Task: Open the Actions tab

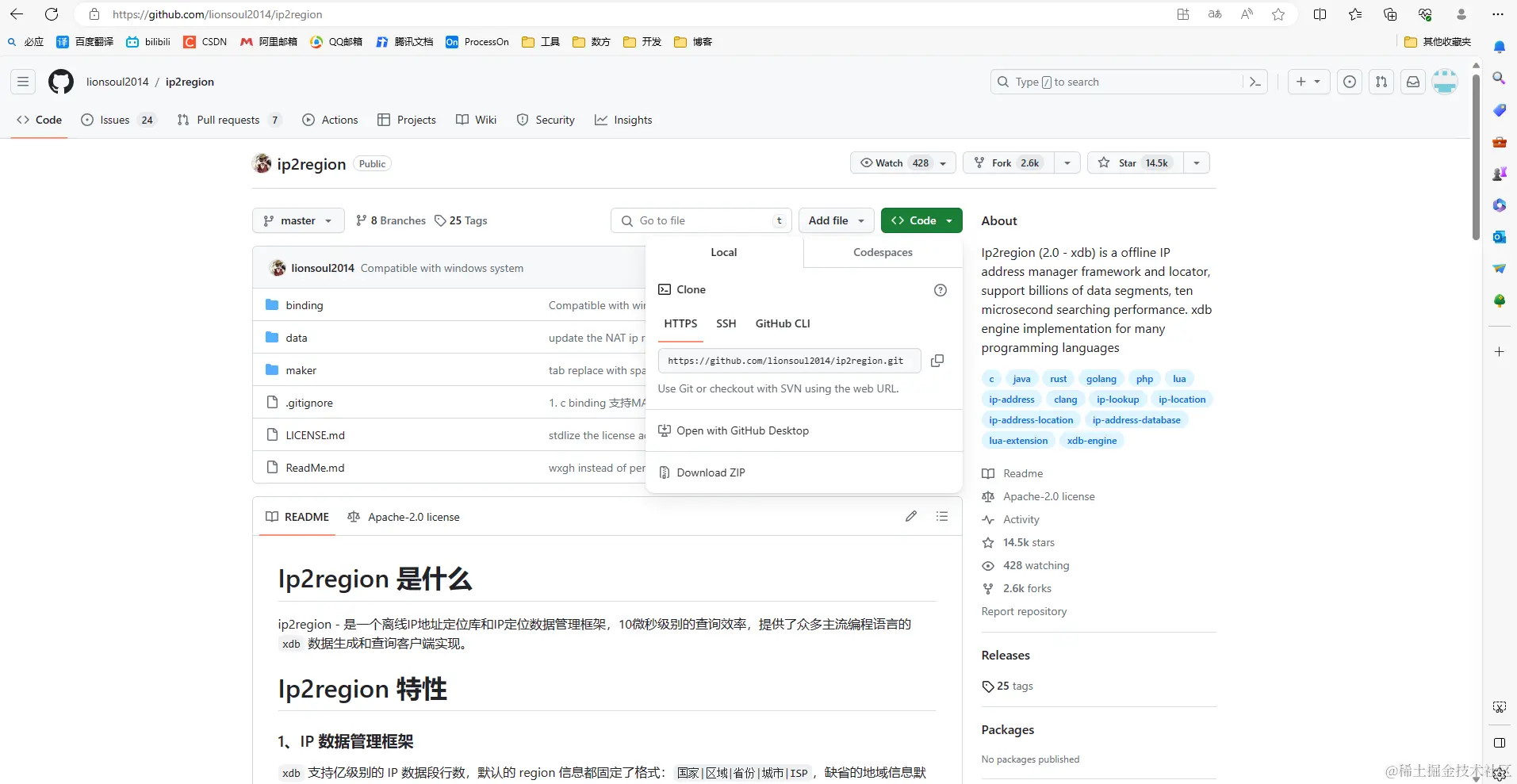Action: point(331,120)
